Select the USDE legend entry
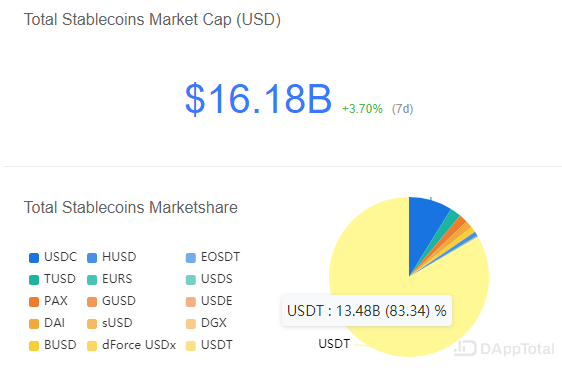The width and height of the screenshot is (562, 375). click(x=209, y=301)
